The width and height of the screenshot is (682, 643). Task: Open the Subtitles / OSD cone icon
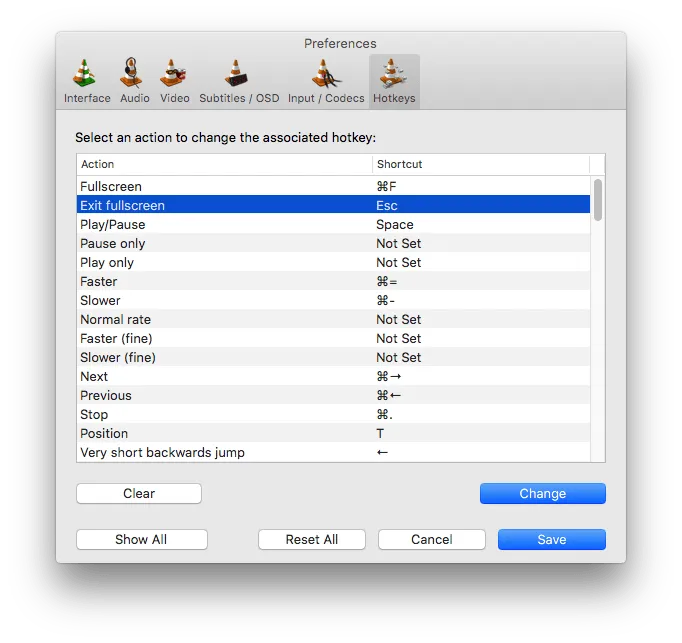pyautogui.click(x=236, y=73)
